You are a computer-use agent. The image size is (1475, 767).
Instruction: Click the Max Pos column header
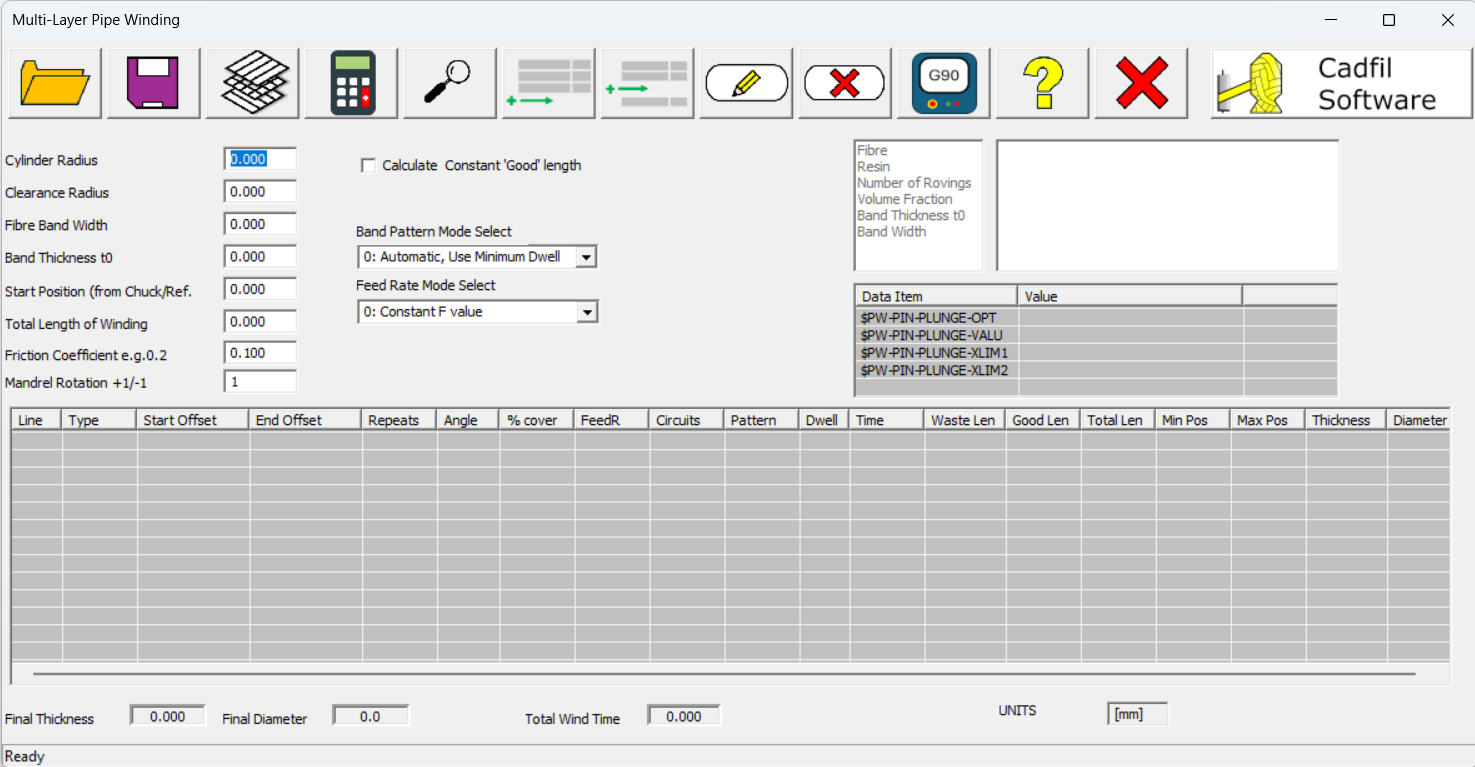[x=1268, y=420]
